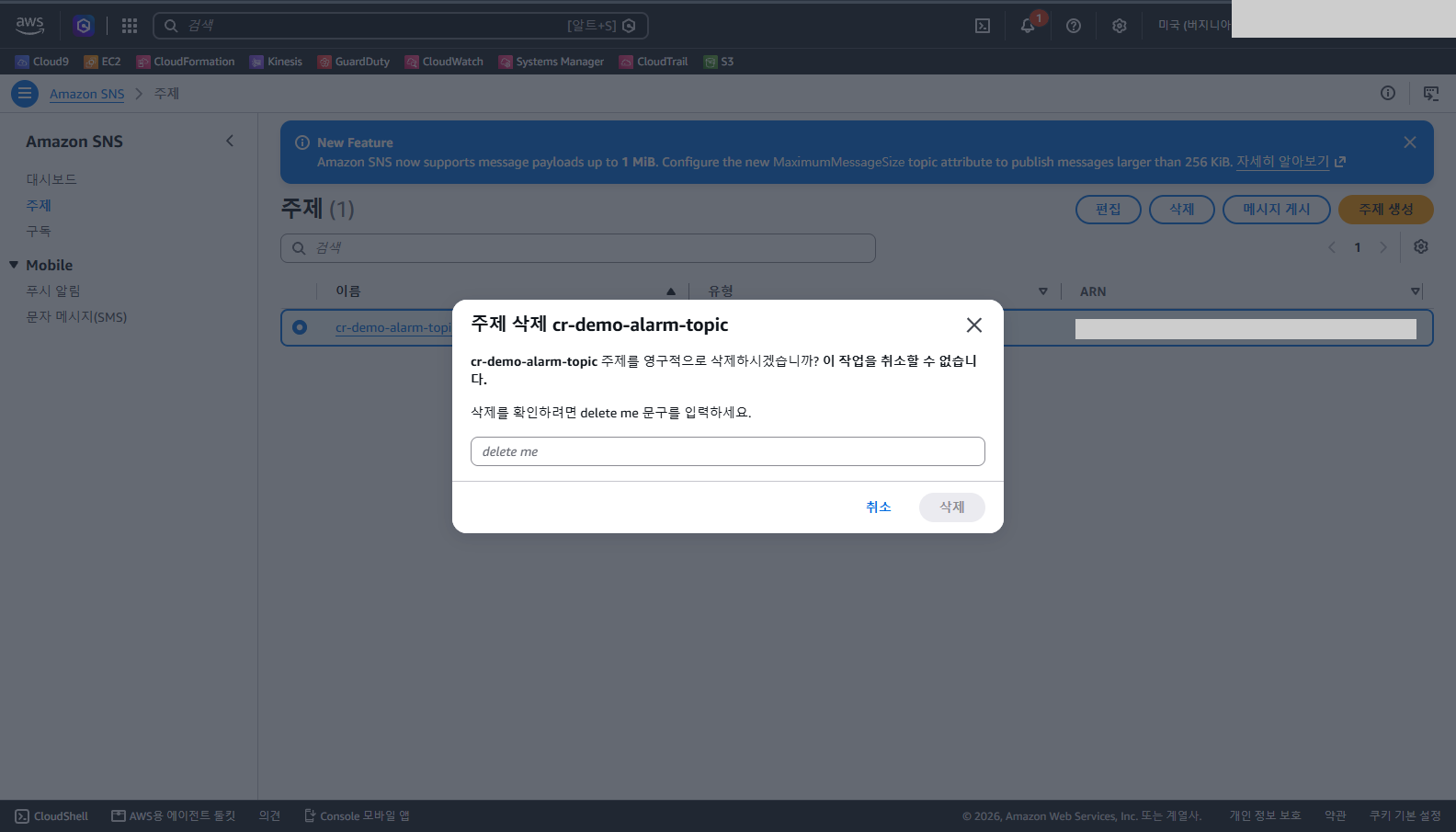Open the Cloud9 bookmark
1456x832 pixels.
42,62
